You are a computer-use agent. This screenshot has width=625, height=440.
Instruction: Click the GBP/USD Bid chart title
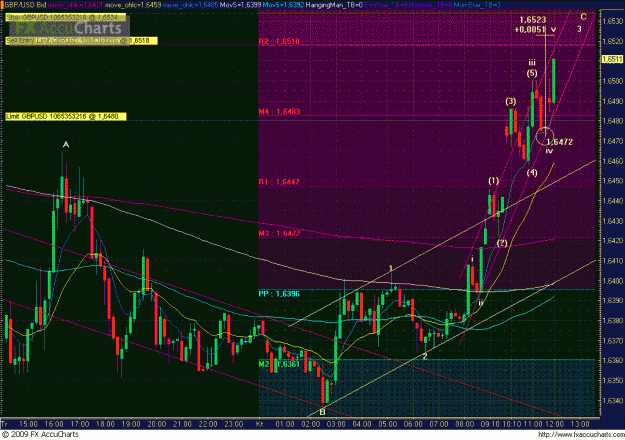tap(25, 5)
